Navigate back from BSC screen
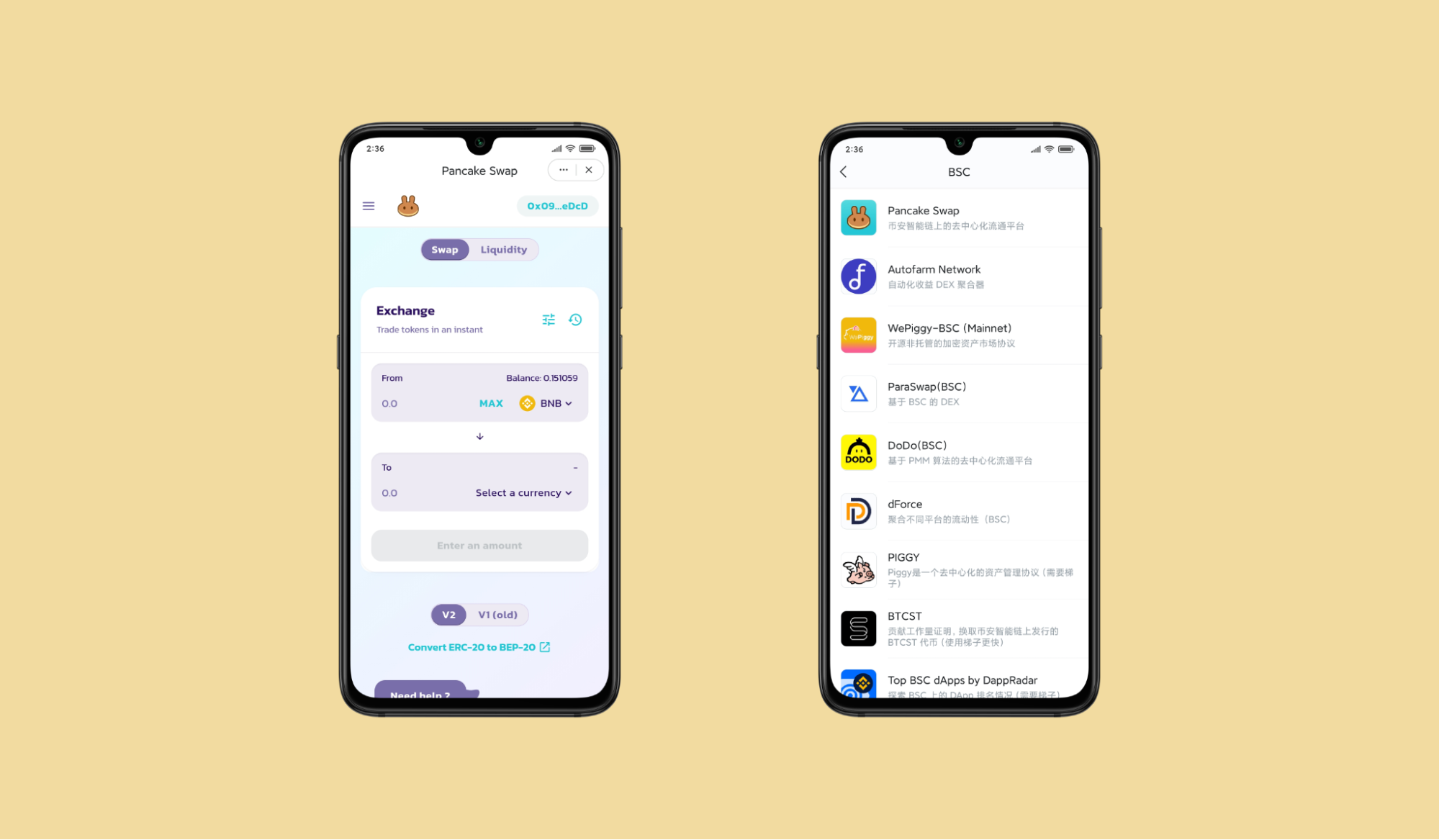Screen dimensions: 1439x840 pos(843,171)
